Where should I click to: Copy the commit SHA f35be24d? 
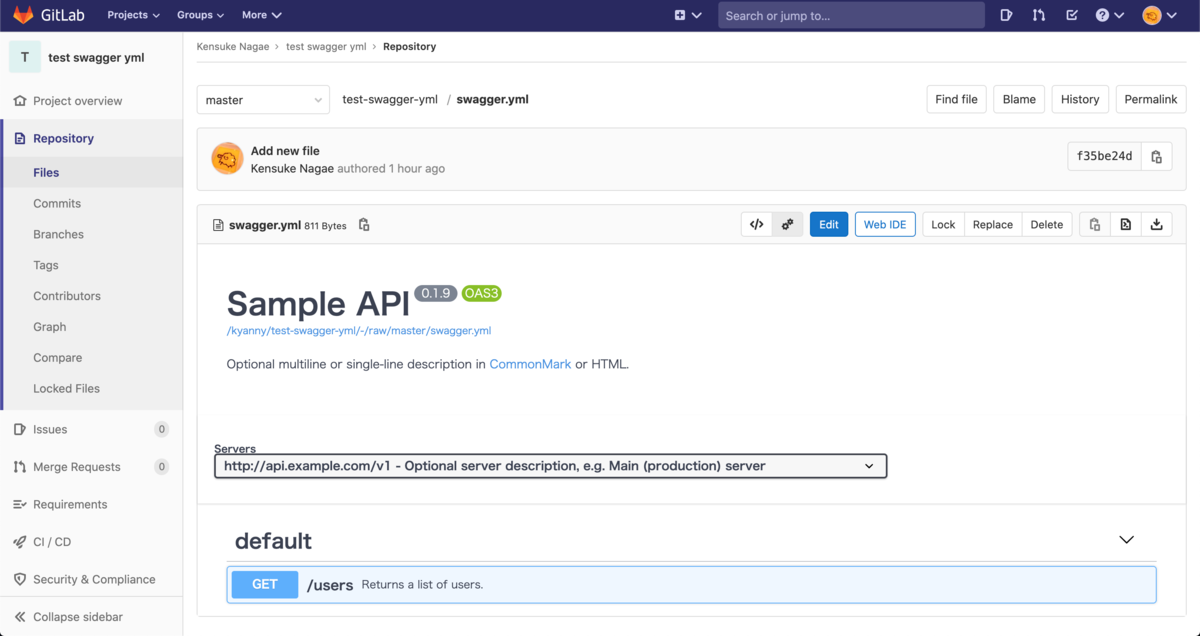click(1156, 156)
